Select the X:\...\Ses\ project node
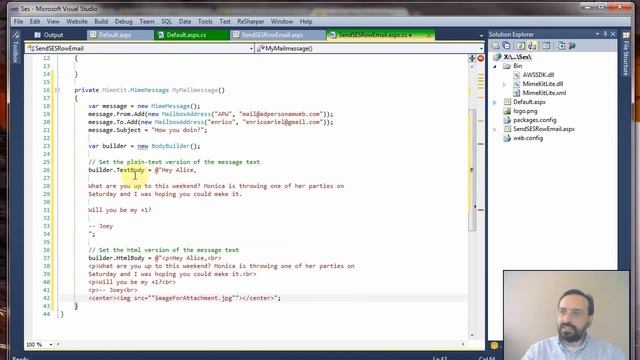640x360 pixels. [517, 57]
